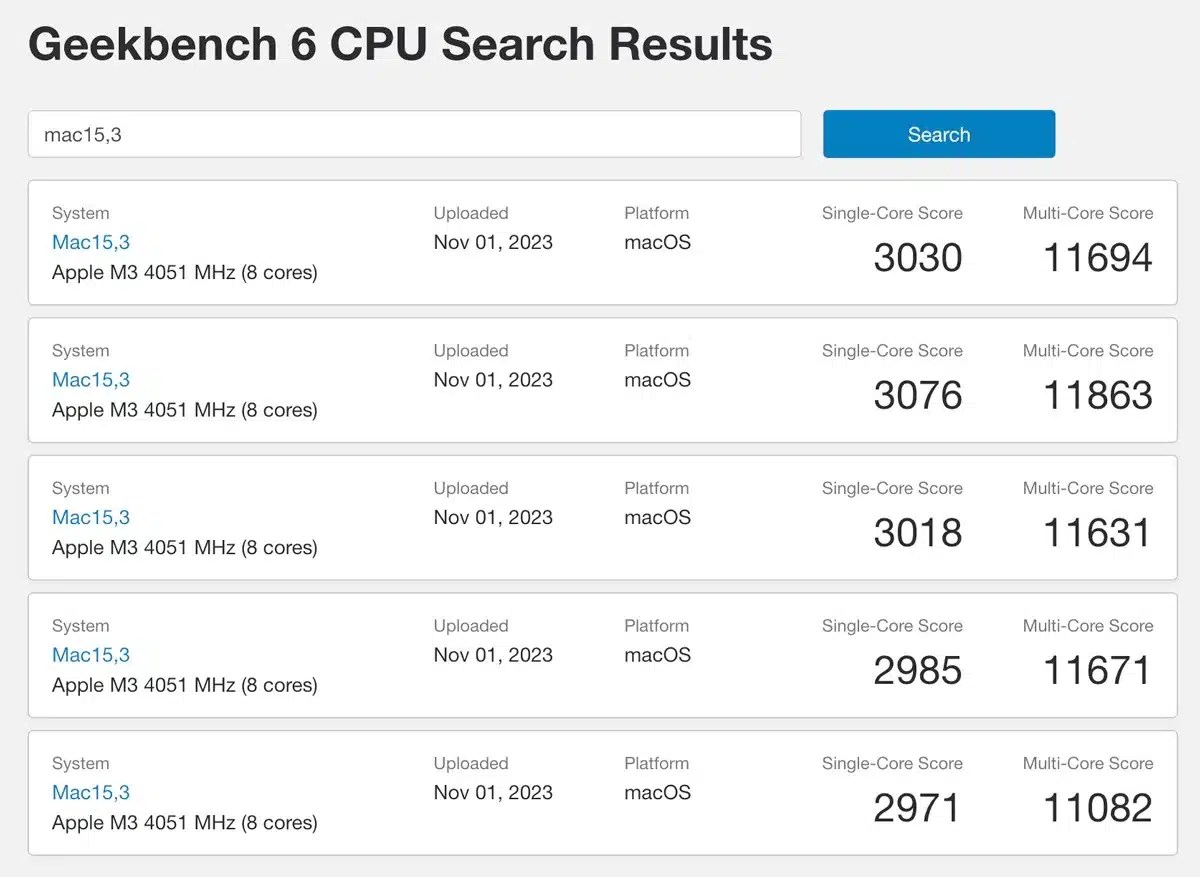Open the Mac15,3 link scoring 3076 single-core

91,380
